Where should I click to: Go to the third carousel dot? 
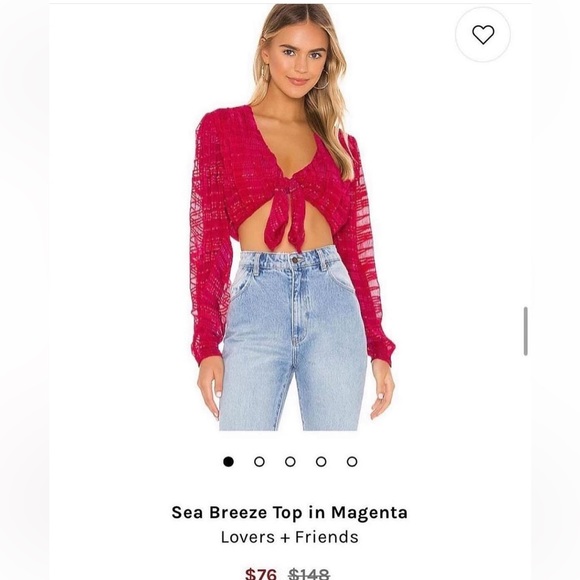point(290,462)
